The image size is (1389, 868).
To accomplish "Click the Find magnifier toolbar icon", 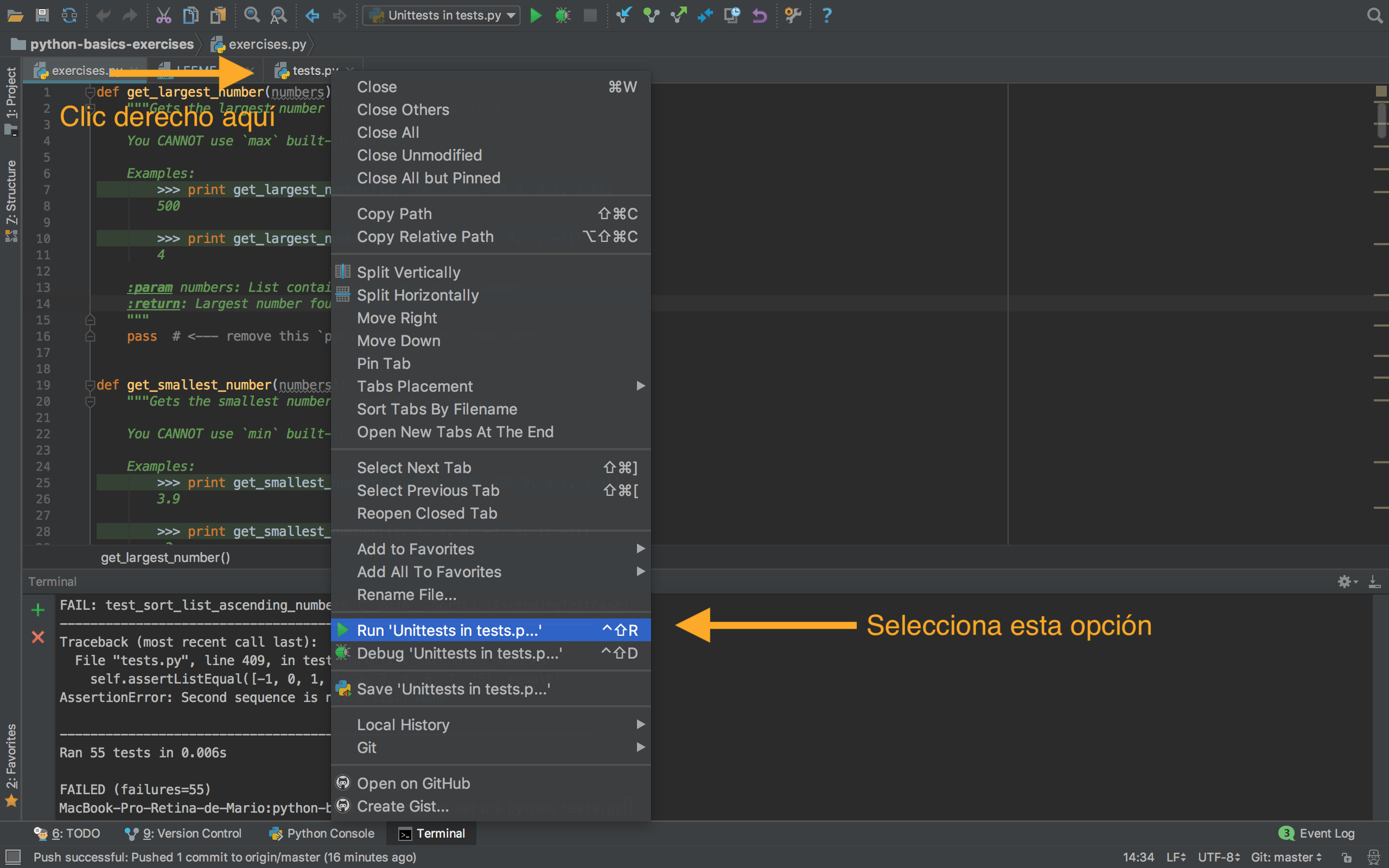I will tap(251, 16).
